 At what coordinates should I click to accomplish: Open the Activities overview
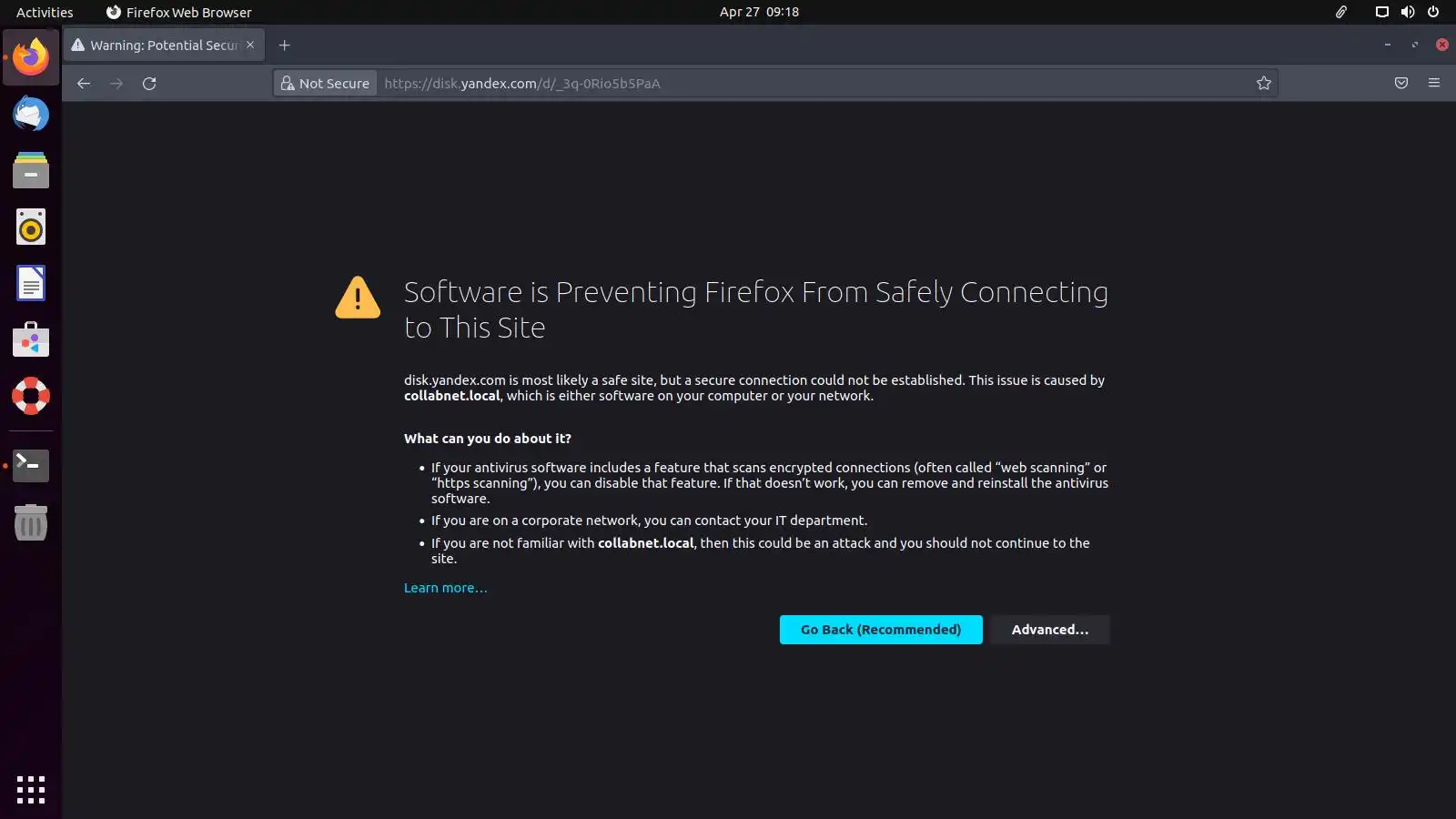[45, 12]
